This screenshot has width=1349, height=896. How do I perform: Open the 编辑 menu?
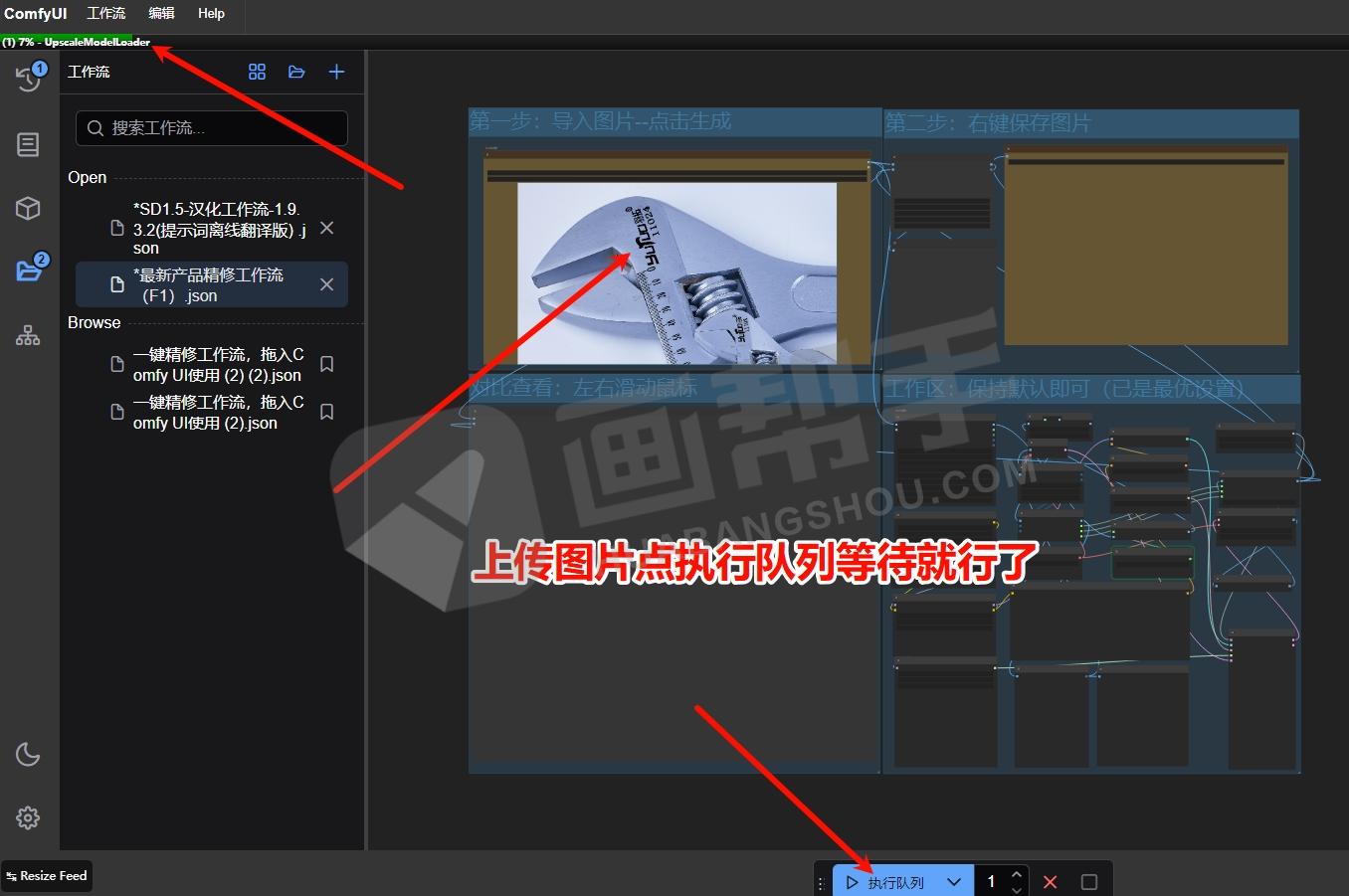[x=161, y=13]
